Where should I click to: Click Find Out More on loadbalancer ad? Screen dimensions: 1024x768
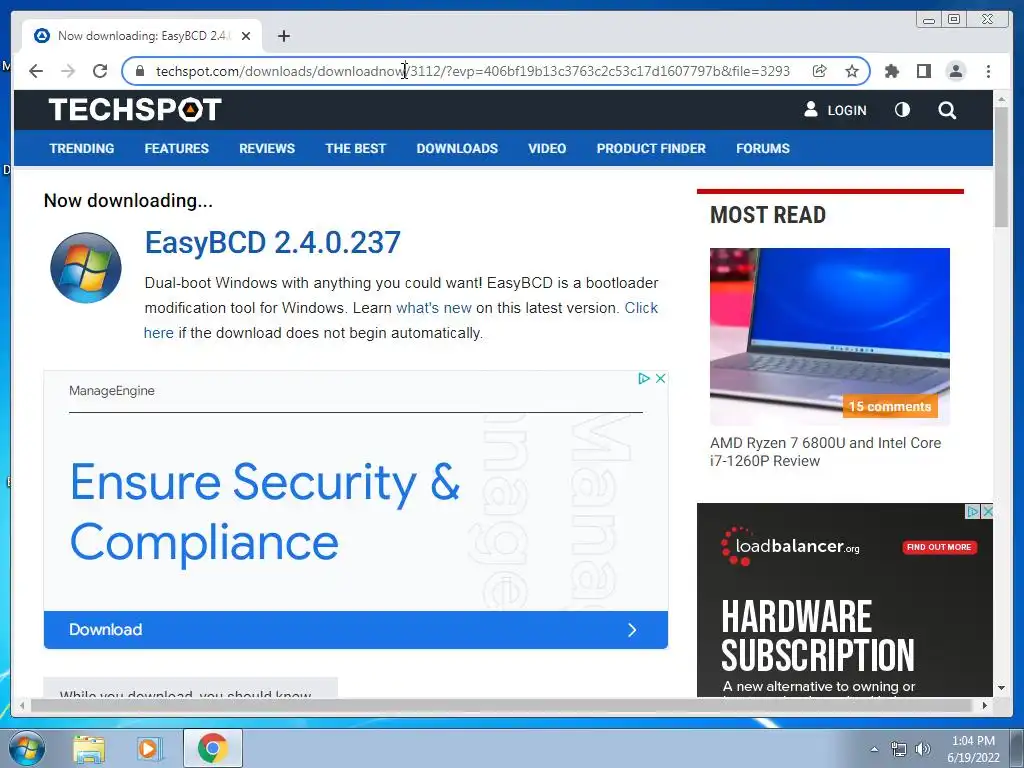939,547
